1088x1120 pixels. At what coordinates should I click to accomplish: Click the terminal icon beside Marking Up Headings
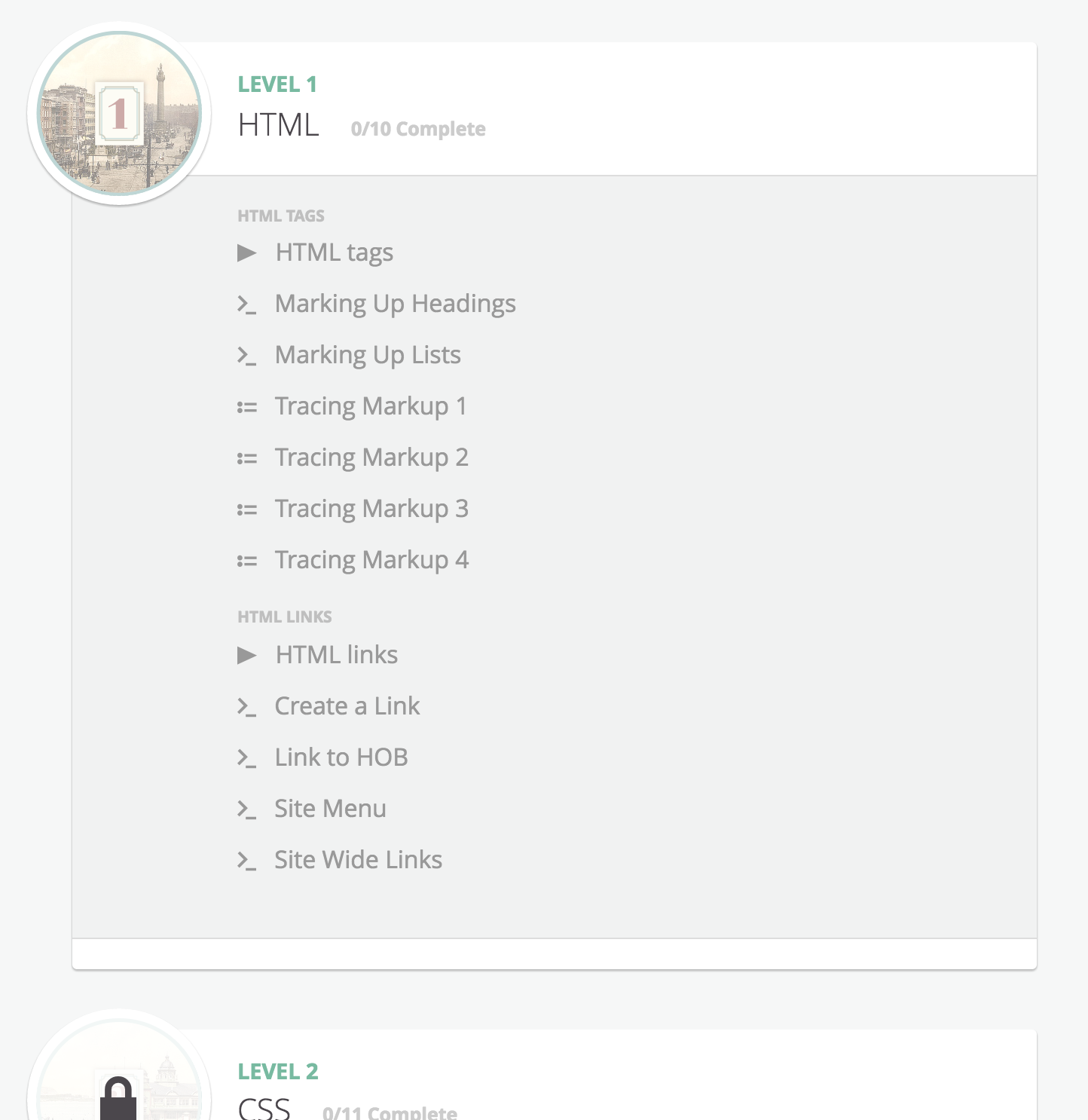coord(247,304)
